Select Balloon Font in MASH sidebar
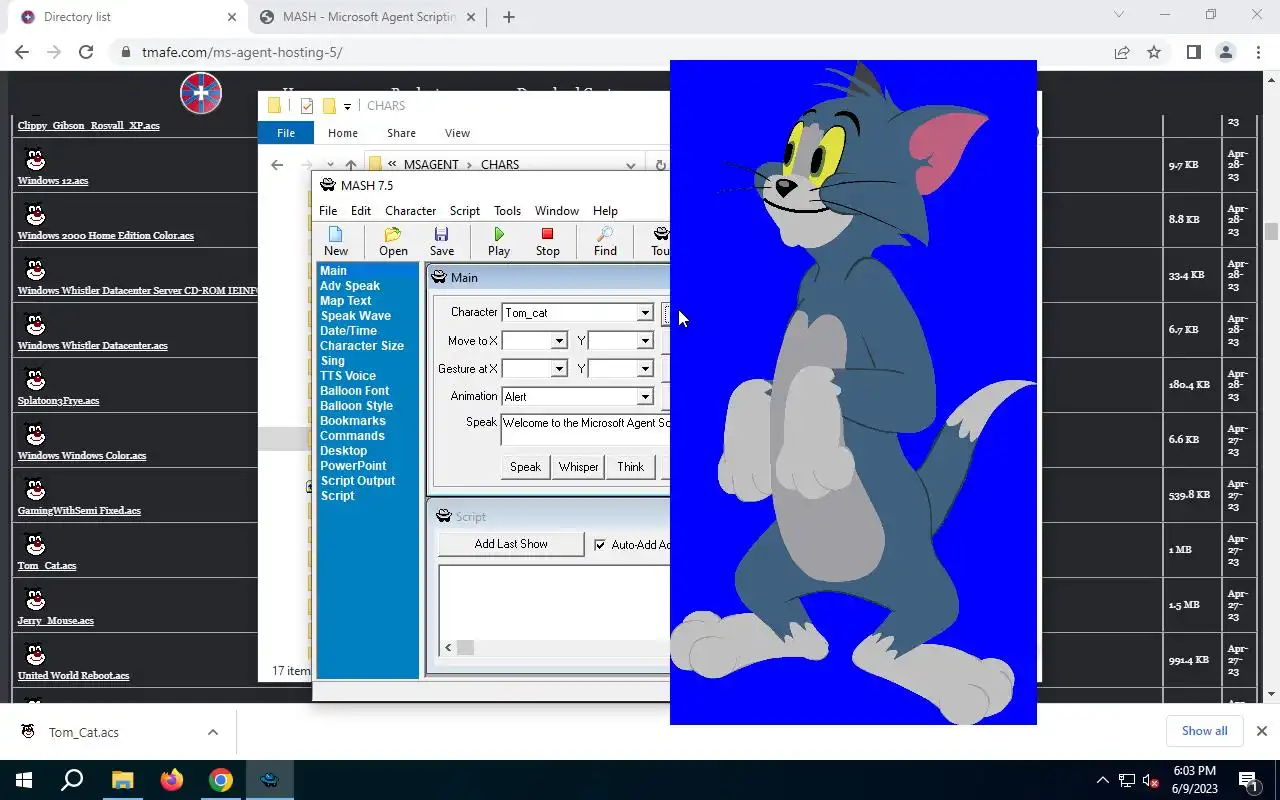The height and width of the screenshot is (800, 1280). (354, 391)
